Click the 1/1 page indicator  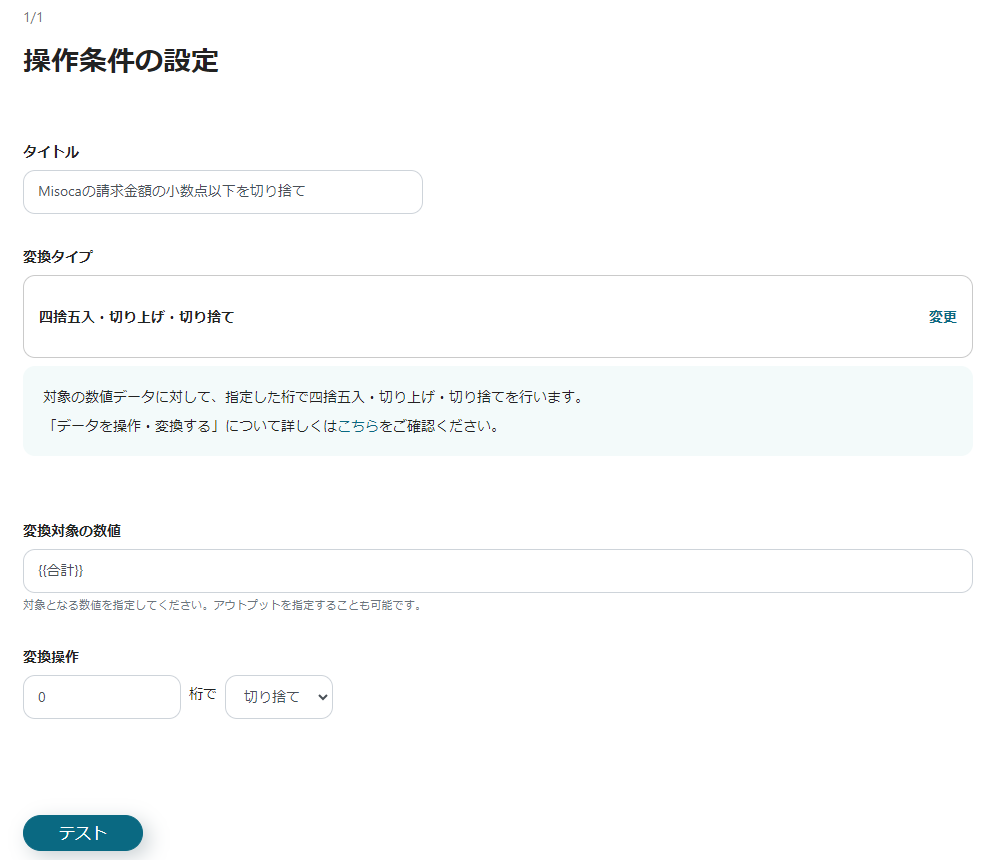coord(33,17)
